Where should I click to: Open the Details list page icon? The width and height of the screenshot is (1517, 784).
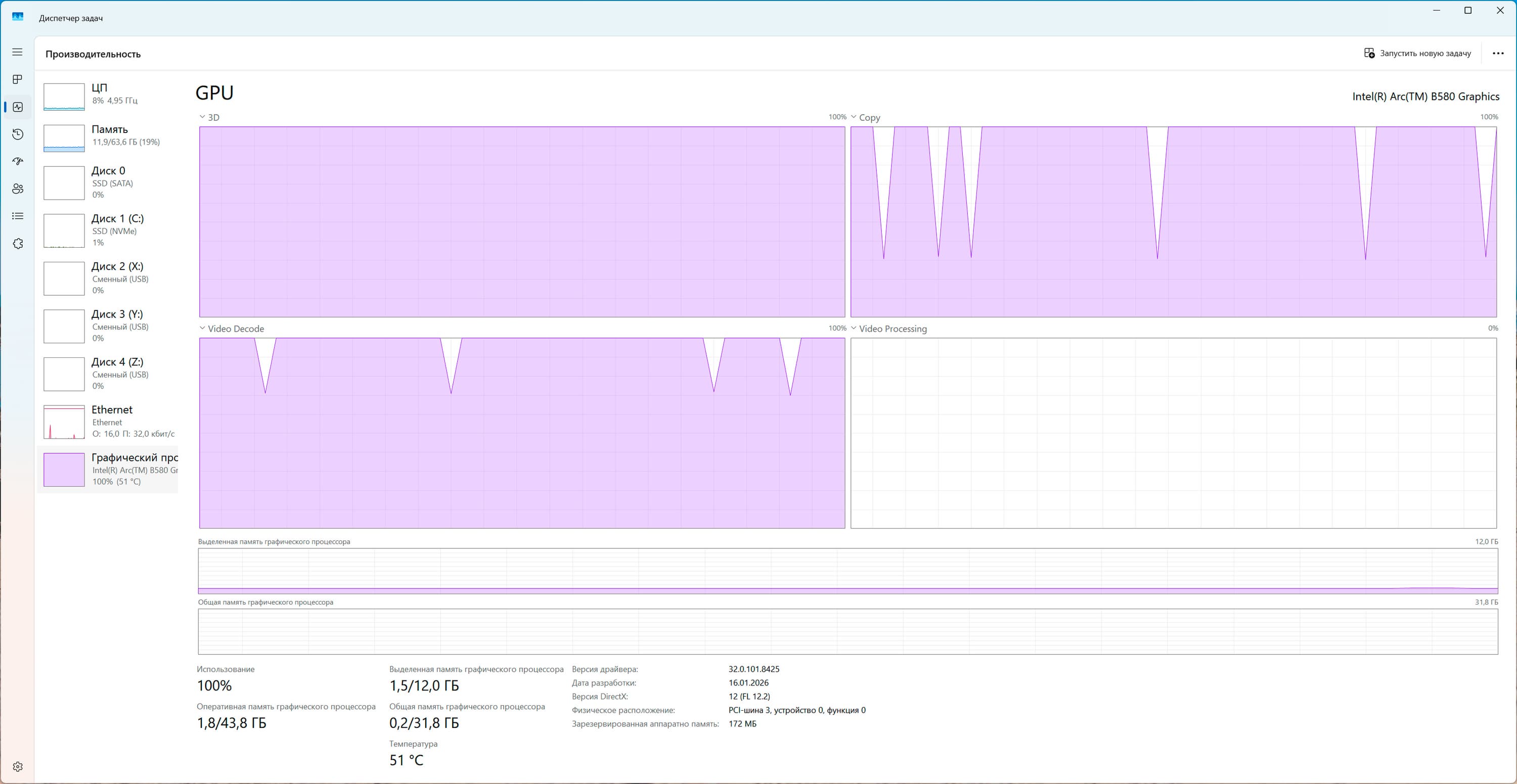[x=17, y=216]
